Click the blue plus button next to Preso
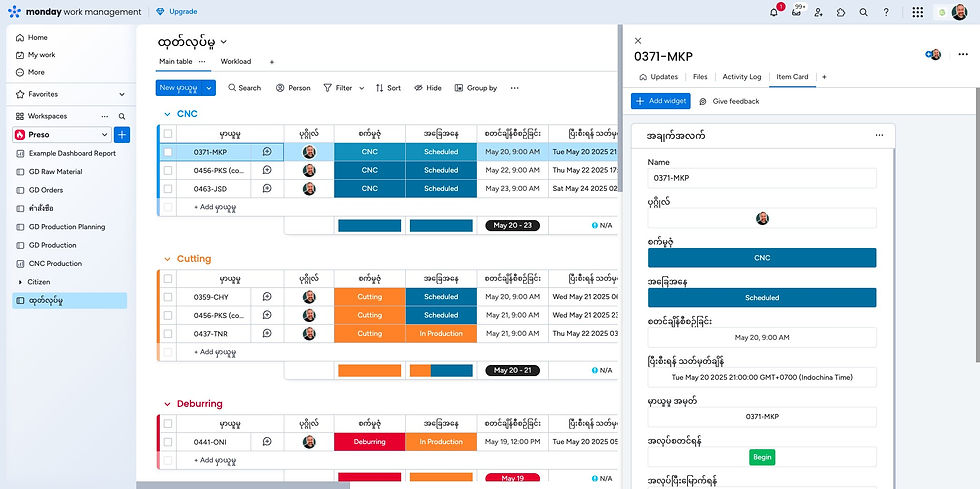 122,134
